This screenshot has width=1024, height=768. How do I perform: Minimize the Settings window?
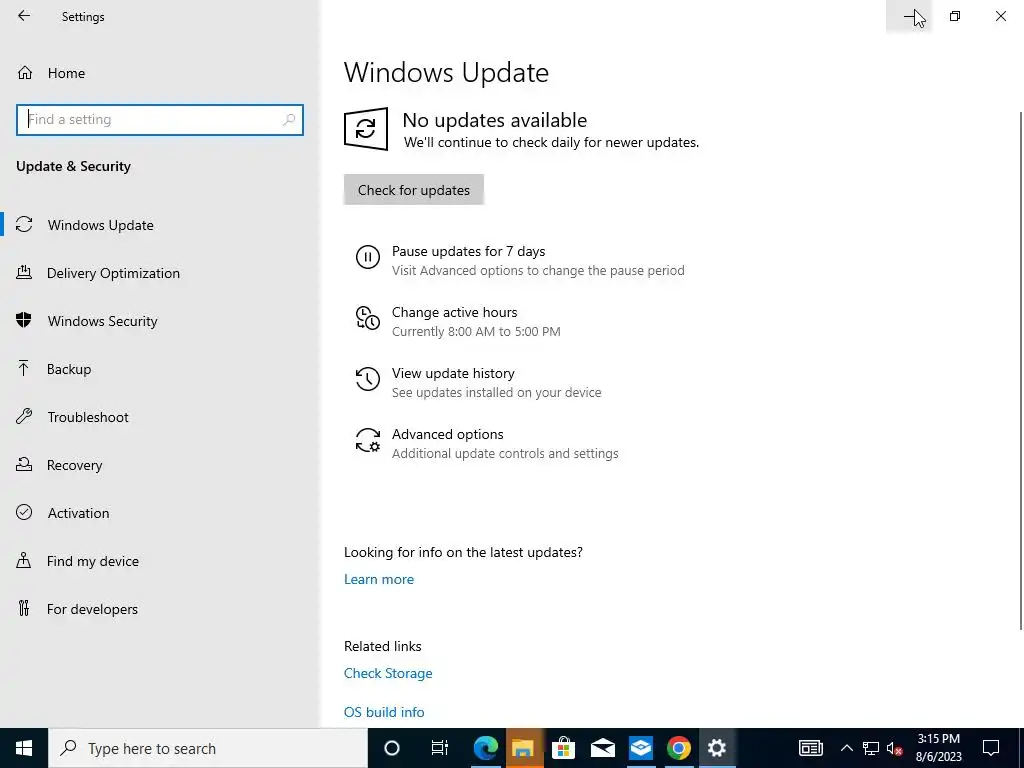(x=909, y=16)
